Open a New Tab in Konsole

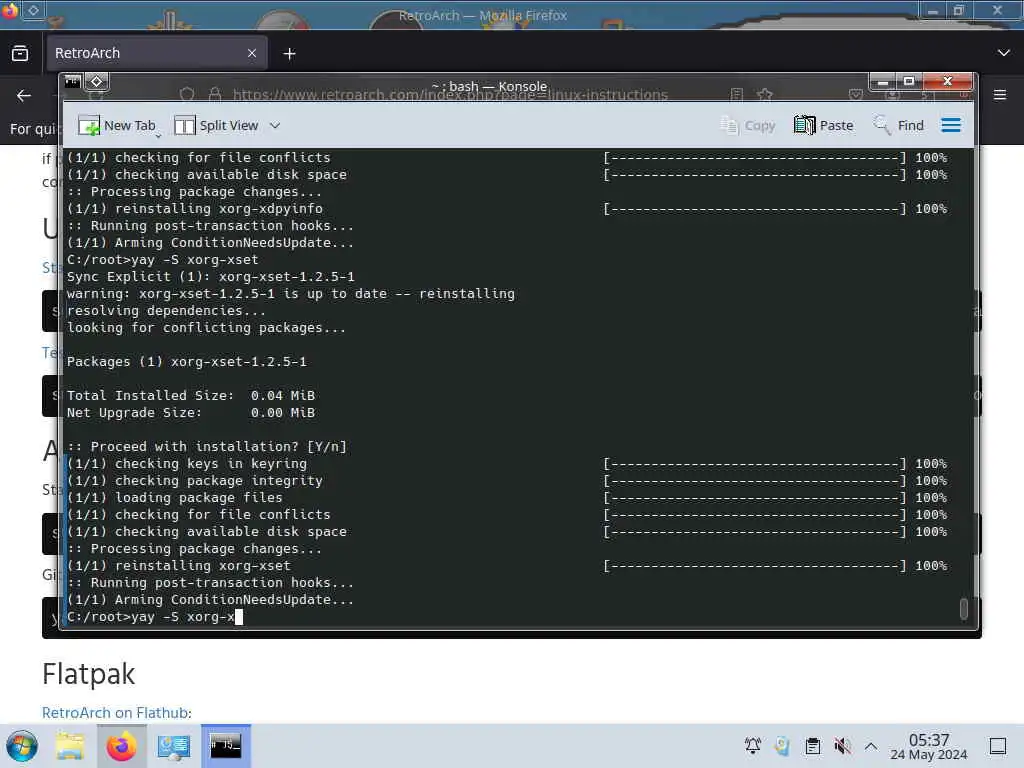point(117,125)
